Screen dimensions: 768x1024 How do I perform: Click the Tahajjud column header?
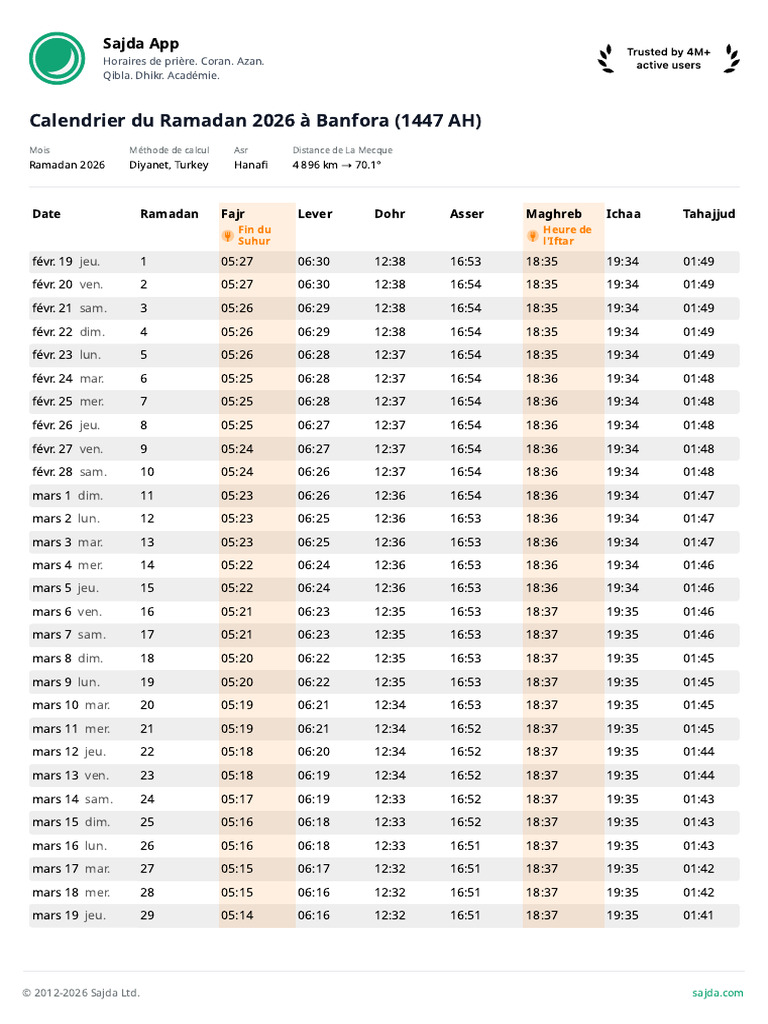(709, 214)
